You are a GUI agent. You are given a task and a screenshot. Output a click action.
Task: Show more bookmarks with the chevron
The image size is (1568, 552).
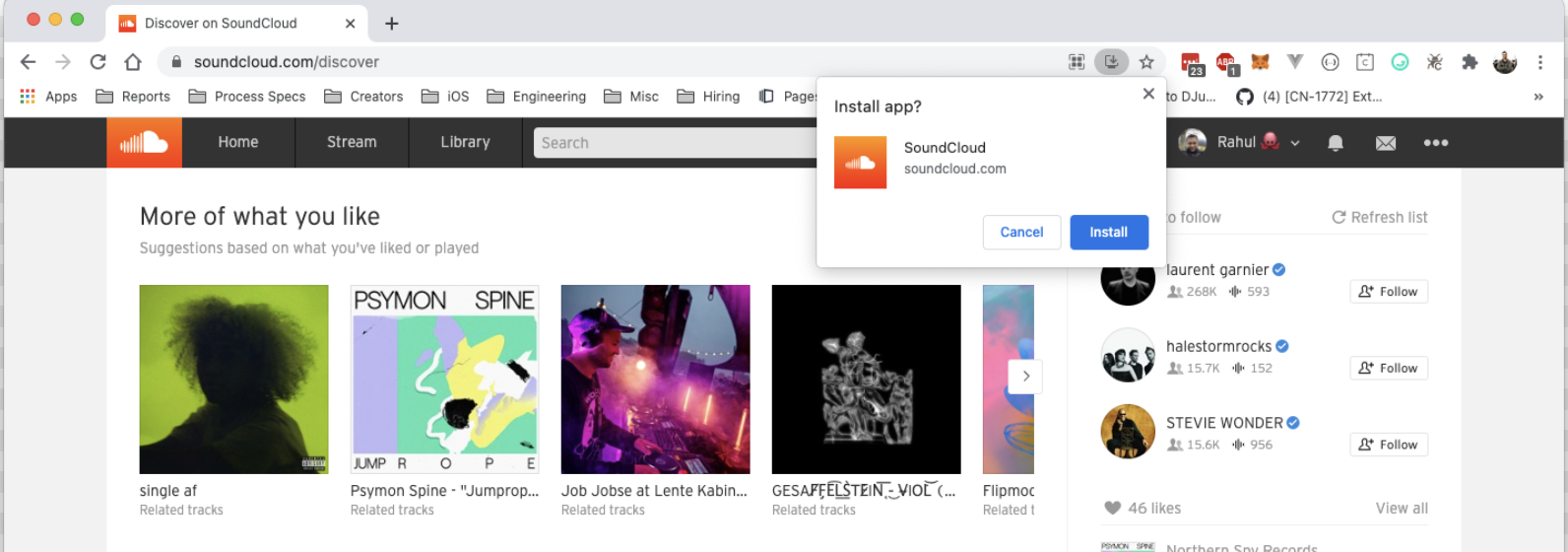(1538, 97)
